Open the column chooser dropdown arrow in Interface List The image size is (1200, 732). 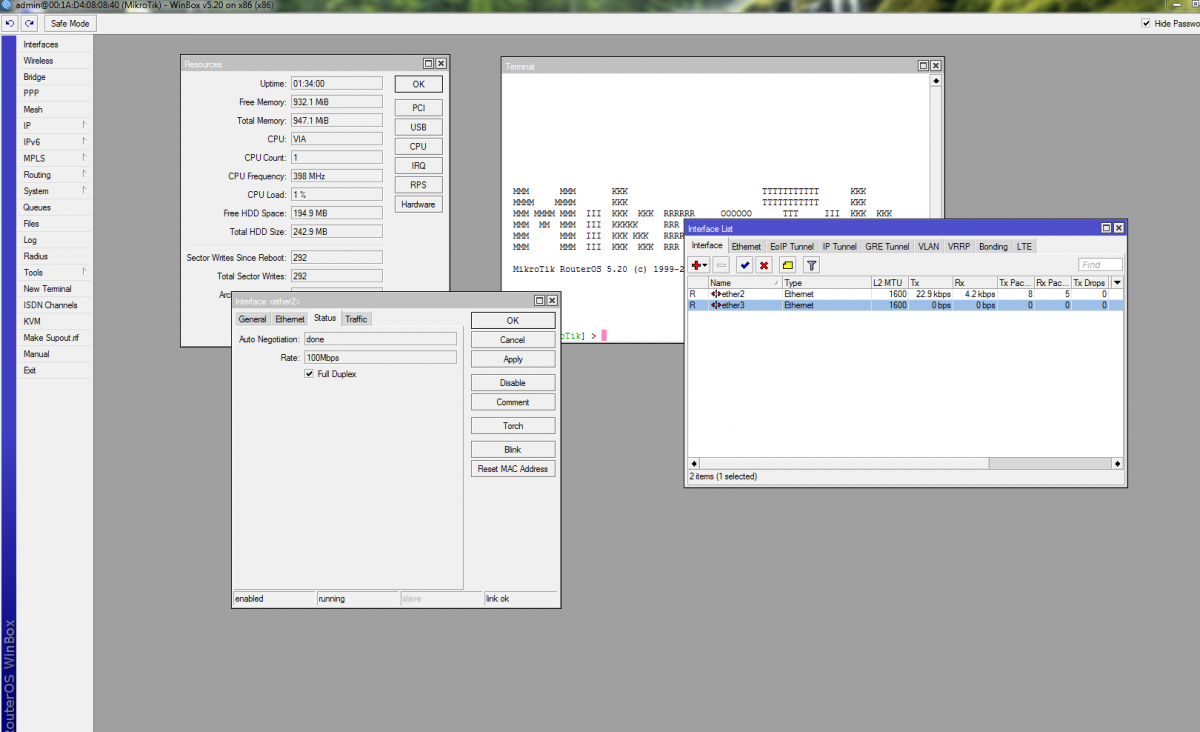[x=1118, y=283]
